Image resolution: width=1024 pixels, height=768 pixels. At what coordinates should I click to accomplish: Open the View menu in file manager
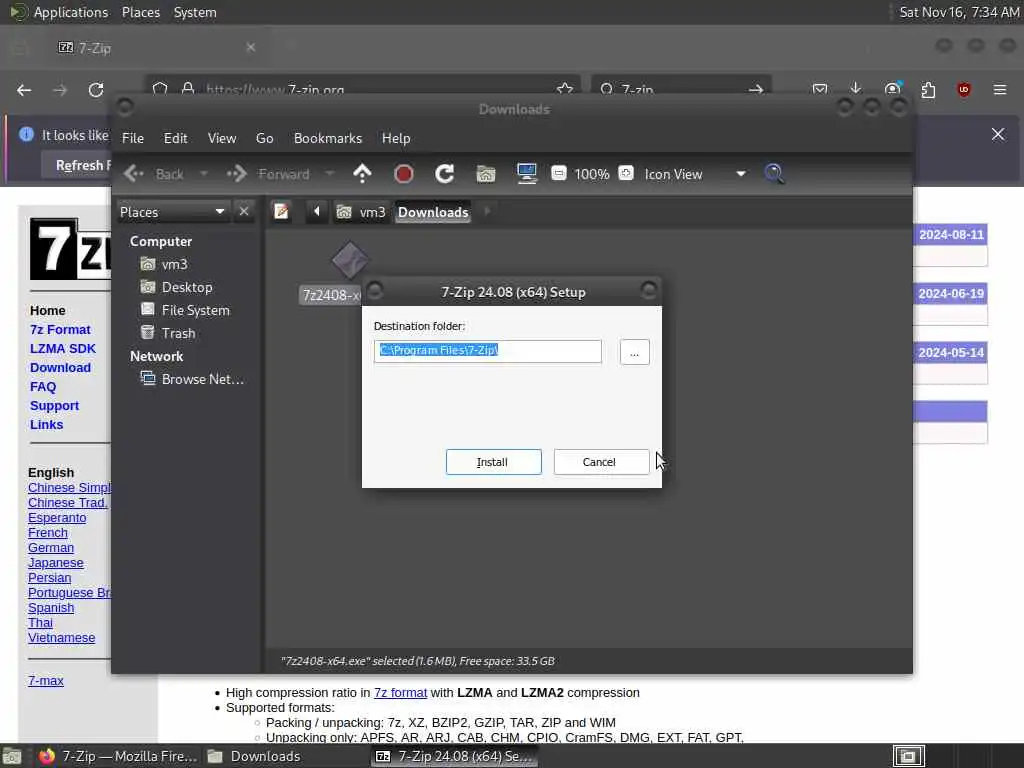222,138
